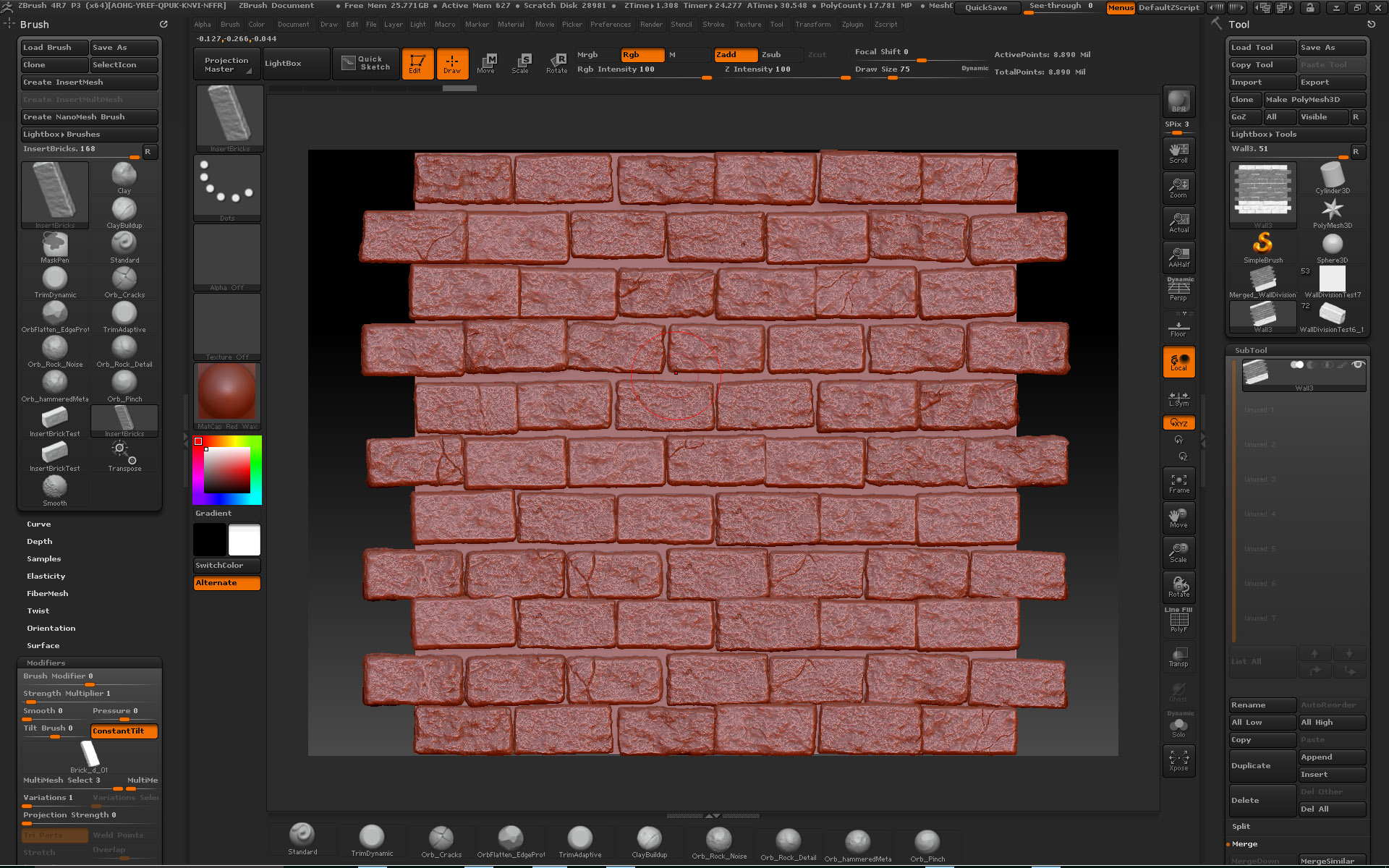This screenshot has width=1389, height=868.
Task: Expand the FiberMesh section
Action: (x=48, y=594)
